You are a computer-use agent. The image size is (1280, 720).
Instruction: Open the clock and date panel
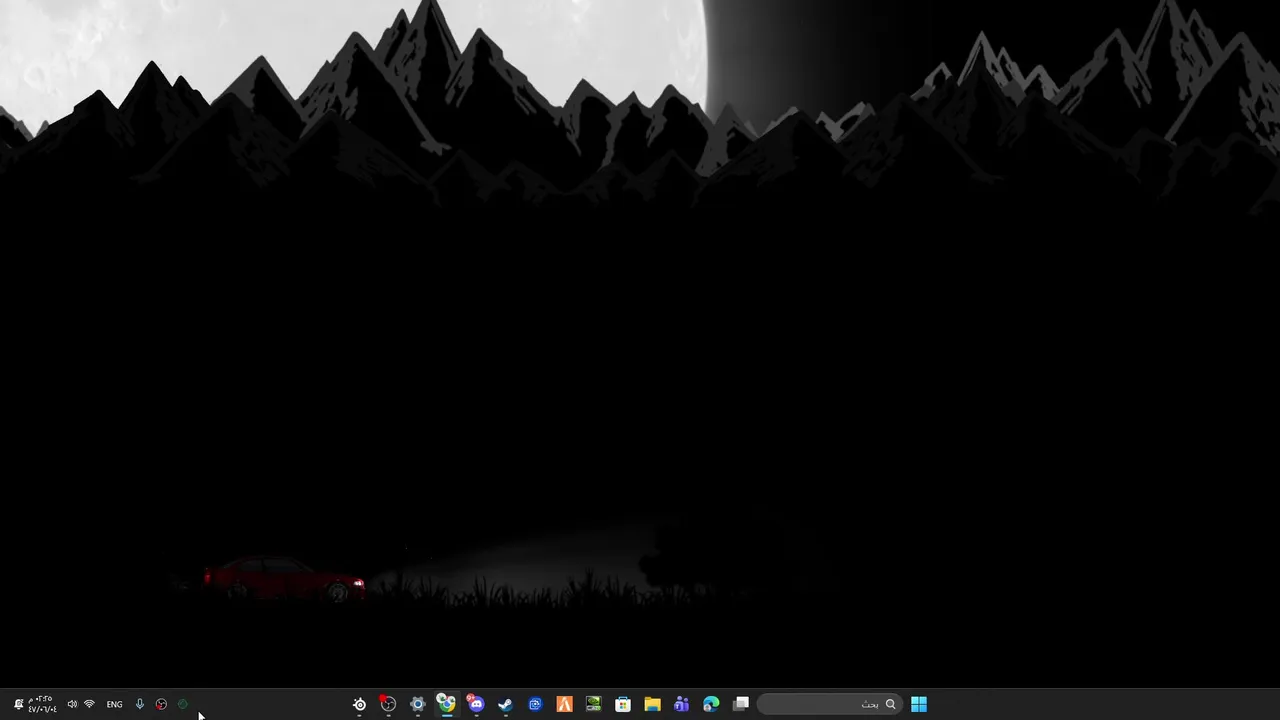pyautogui.click(x=41, y=704)
